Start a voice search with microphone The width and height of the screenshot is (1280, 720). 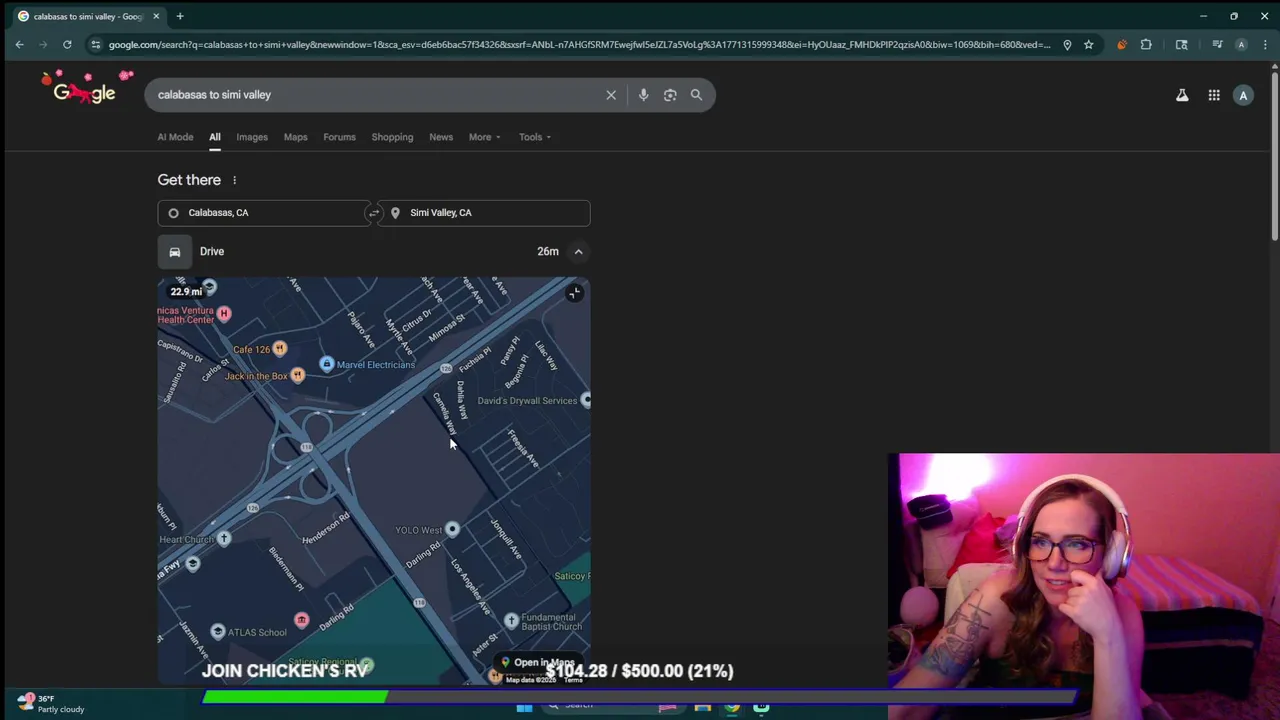pos(643,95)
